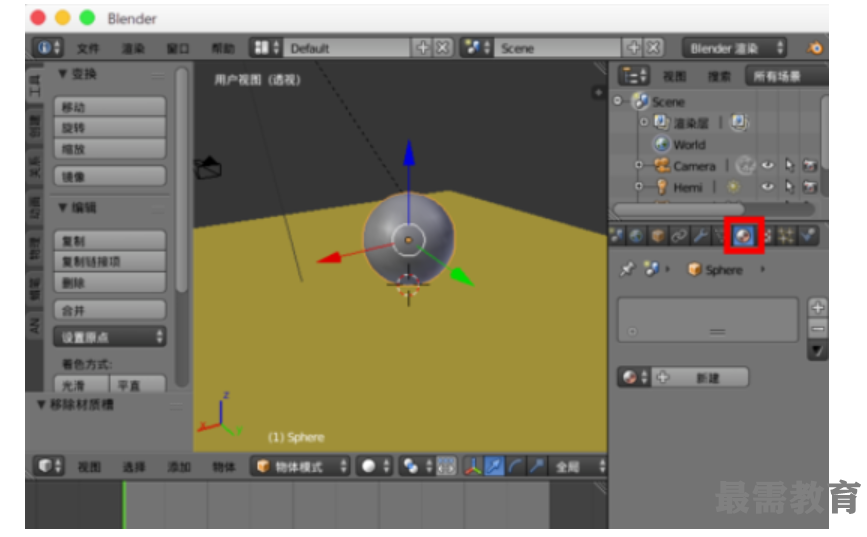
Task: Click the 旋转 rotate button
Action: tap(109, 128)
